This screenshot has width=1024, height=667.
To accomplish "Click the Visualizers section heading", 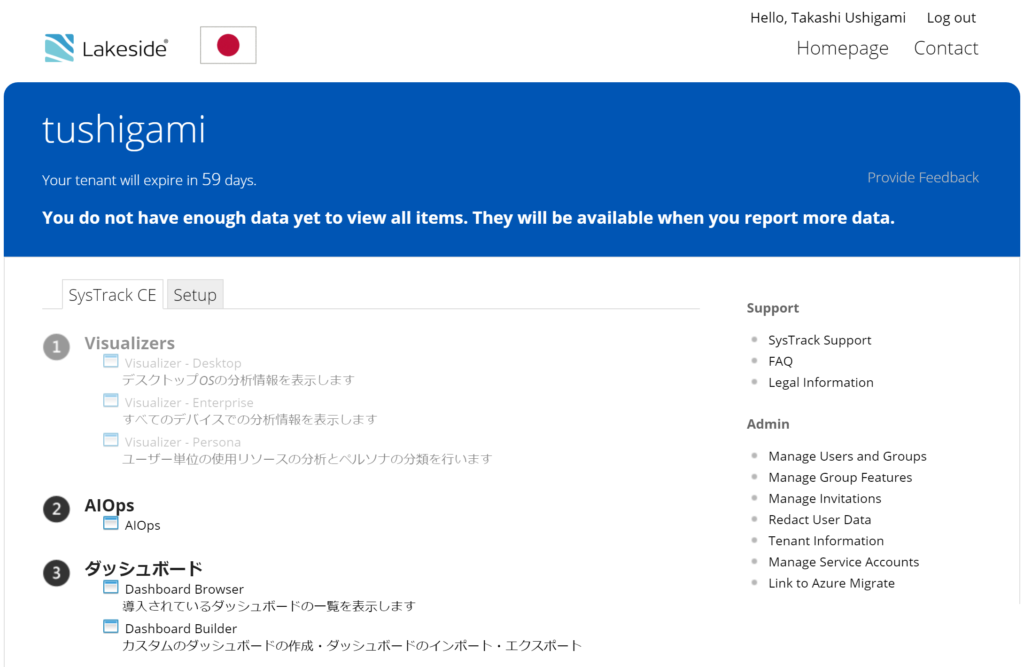I will click(129, 343).
